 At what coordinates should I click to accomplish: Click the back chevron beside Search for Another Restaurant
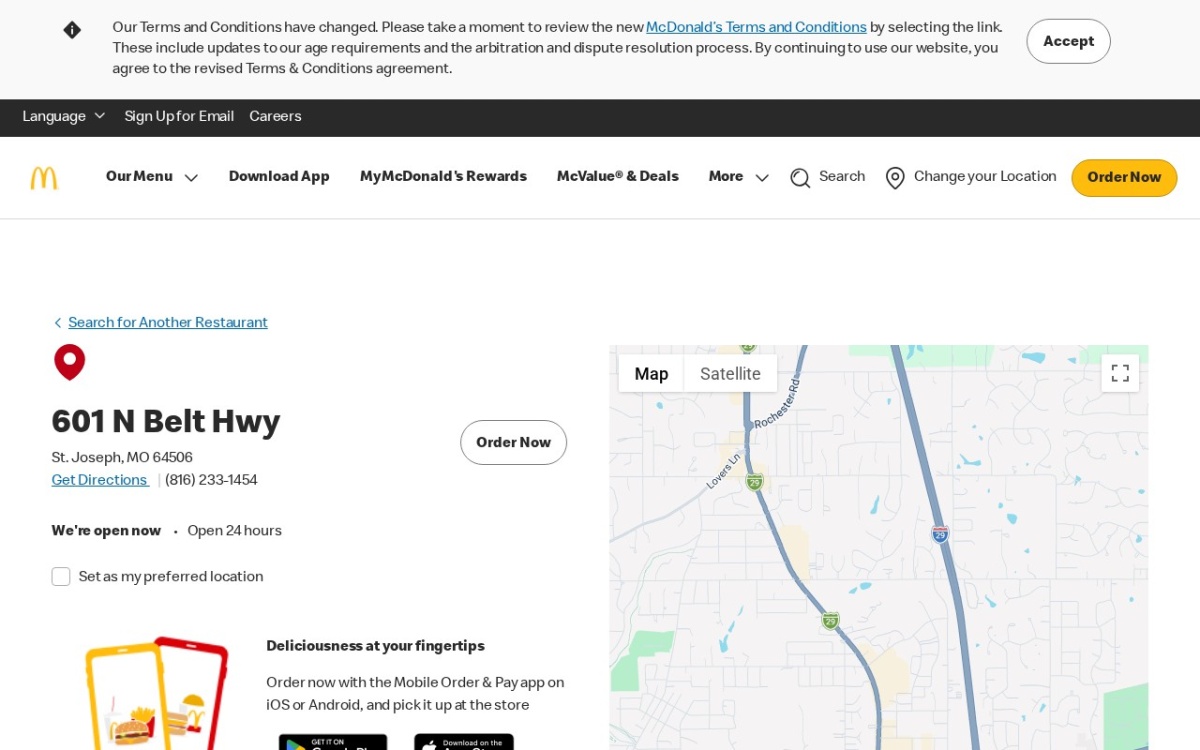pyautogui.click(x=57, y=323)
